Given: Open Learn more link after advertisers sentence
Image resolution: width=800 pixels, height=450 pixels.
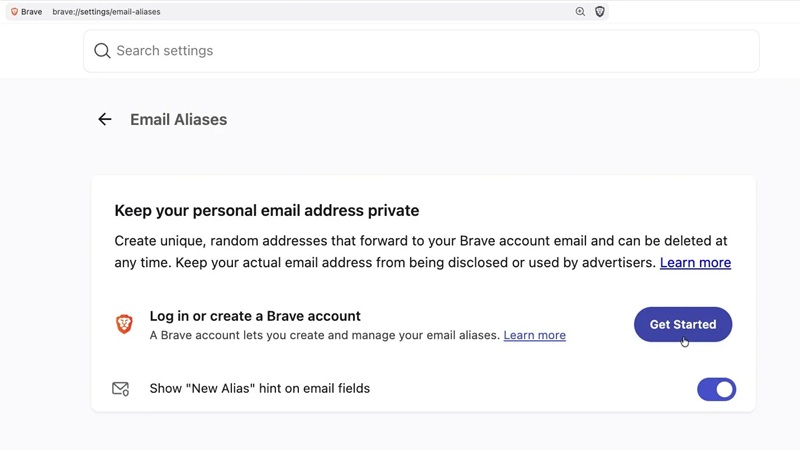Looking at the screenshot, I should pos(695,263).
